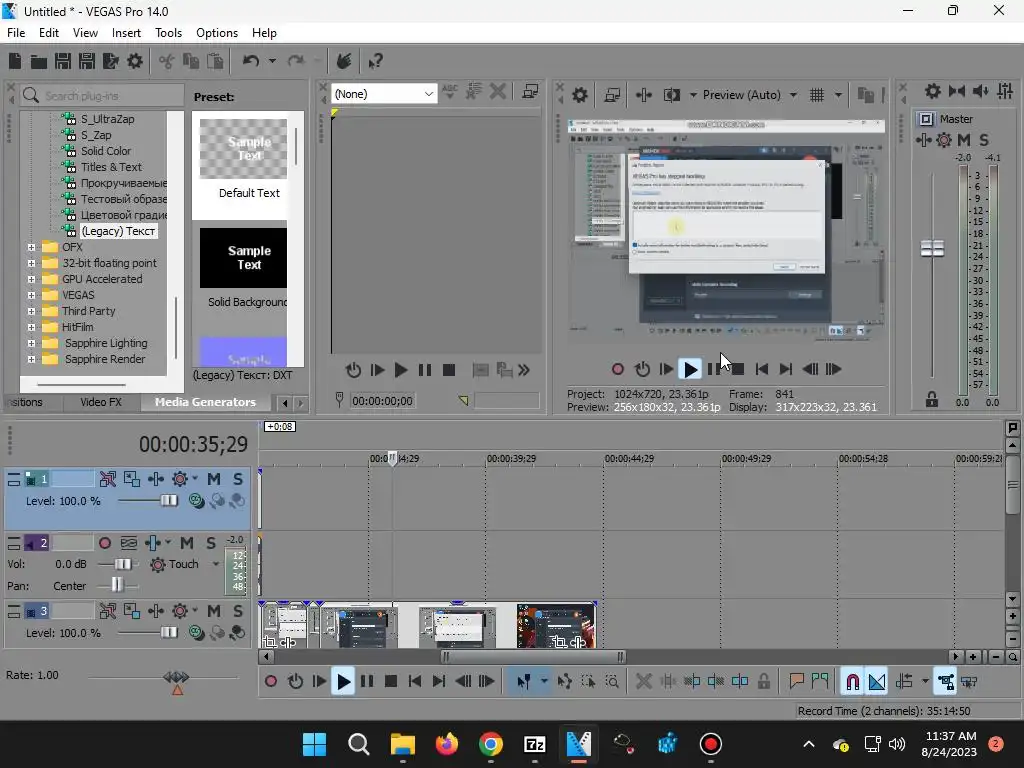Create a new project from the toolbar

pyautogui.click(x=15, y=61)
